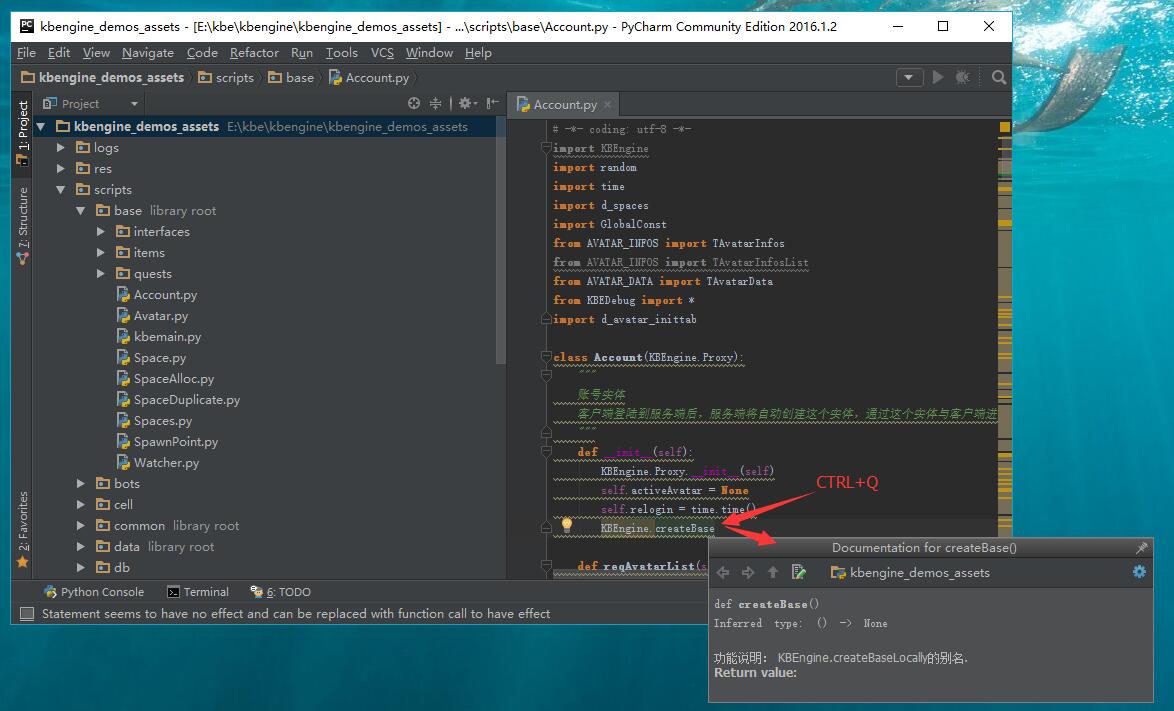Click the 7: Structure side tab
Image resolution: width=1174 pixels, height=711 pixels.
pyautogui.click(x=22, y=225)
